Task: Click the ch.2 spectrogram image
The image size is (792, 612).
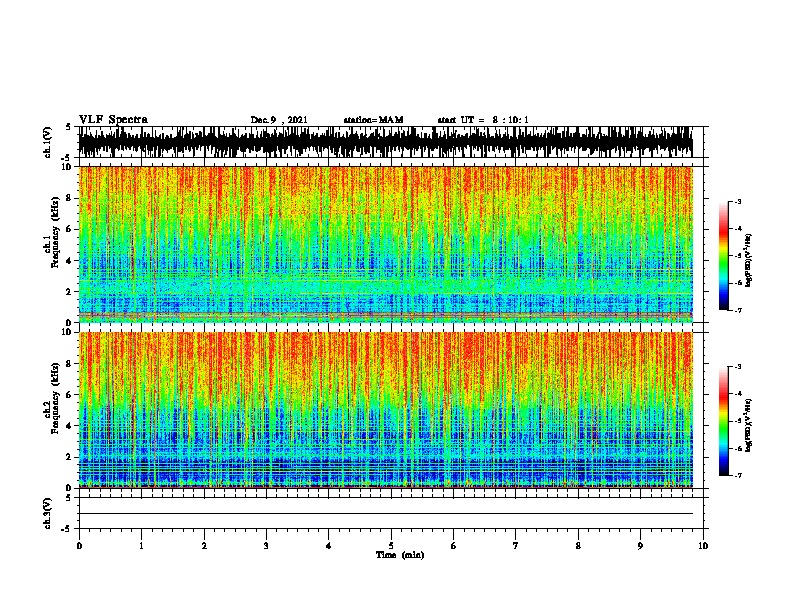Action: pyautogui.click(x=385, y=410)
